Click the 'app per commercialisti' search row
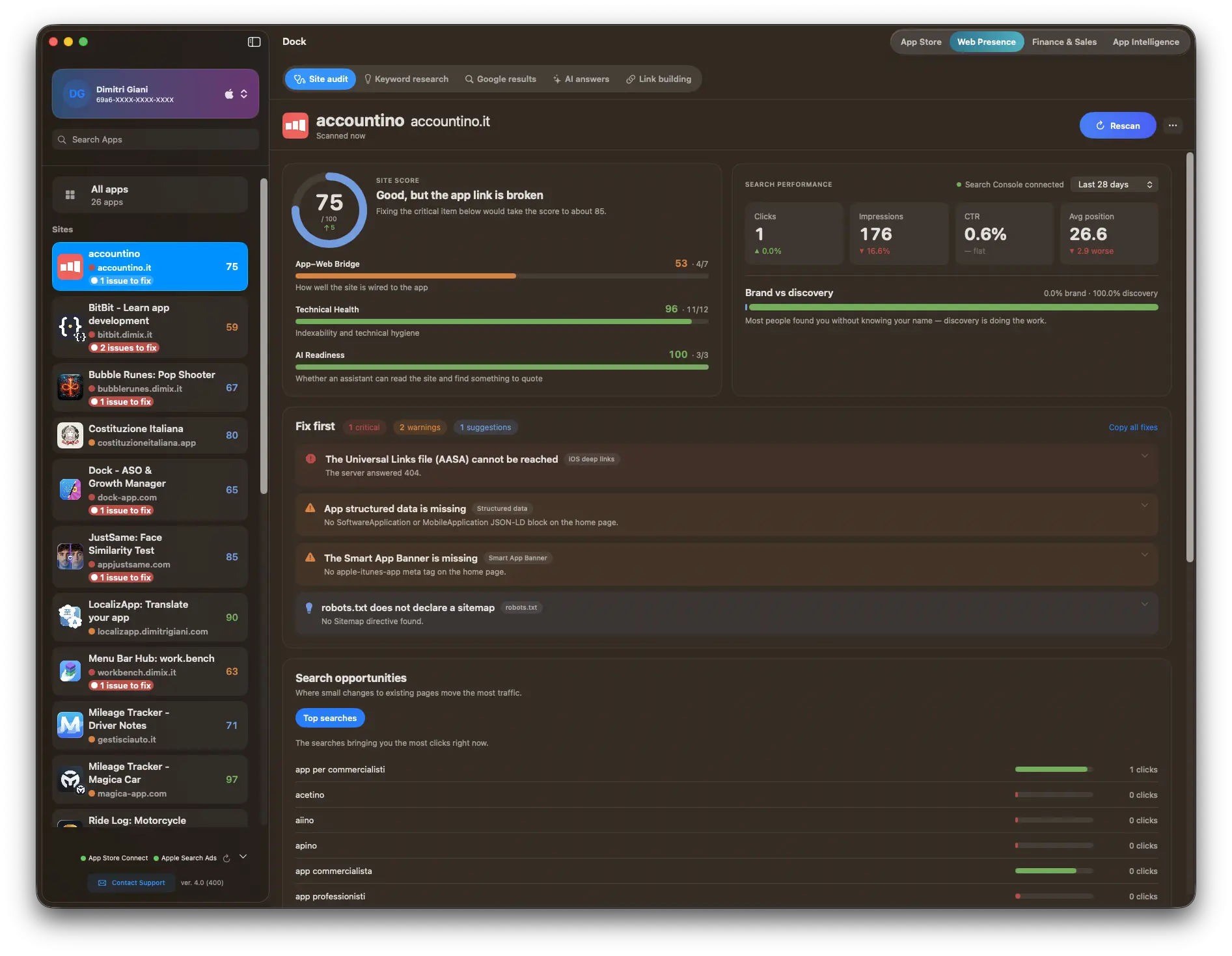Screen dimensions: 1232x956 click(726, 770)
